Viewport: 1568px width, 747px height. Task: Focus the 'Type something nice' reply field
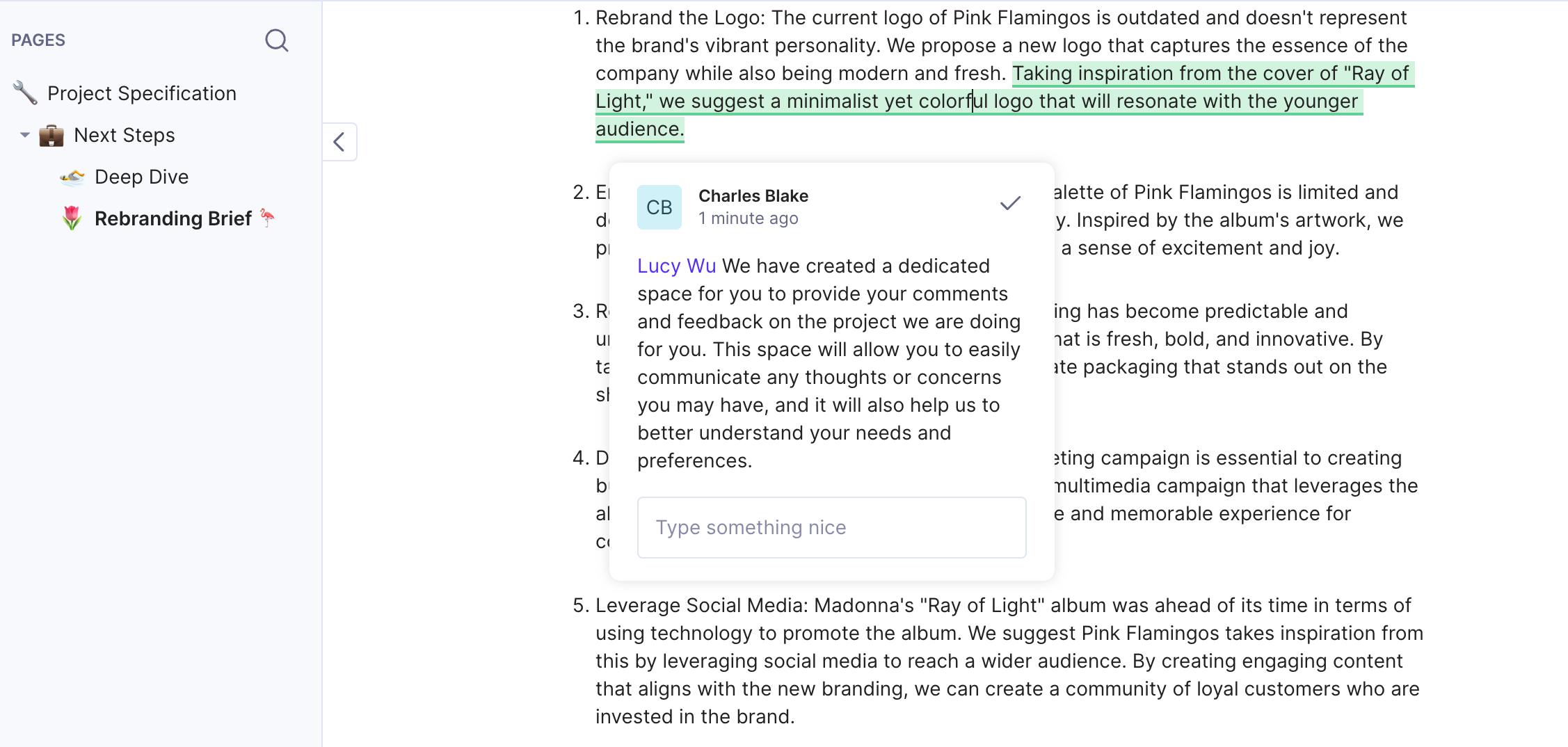832,527
